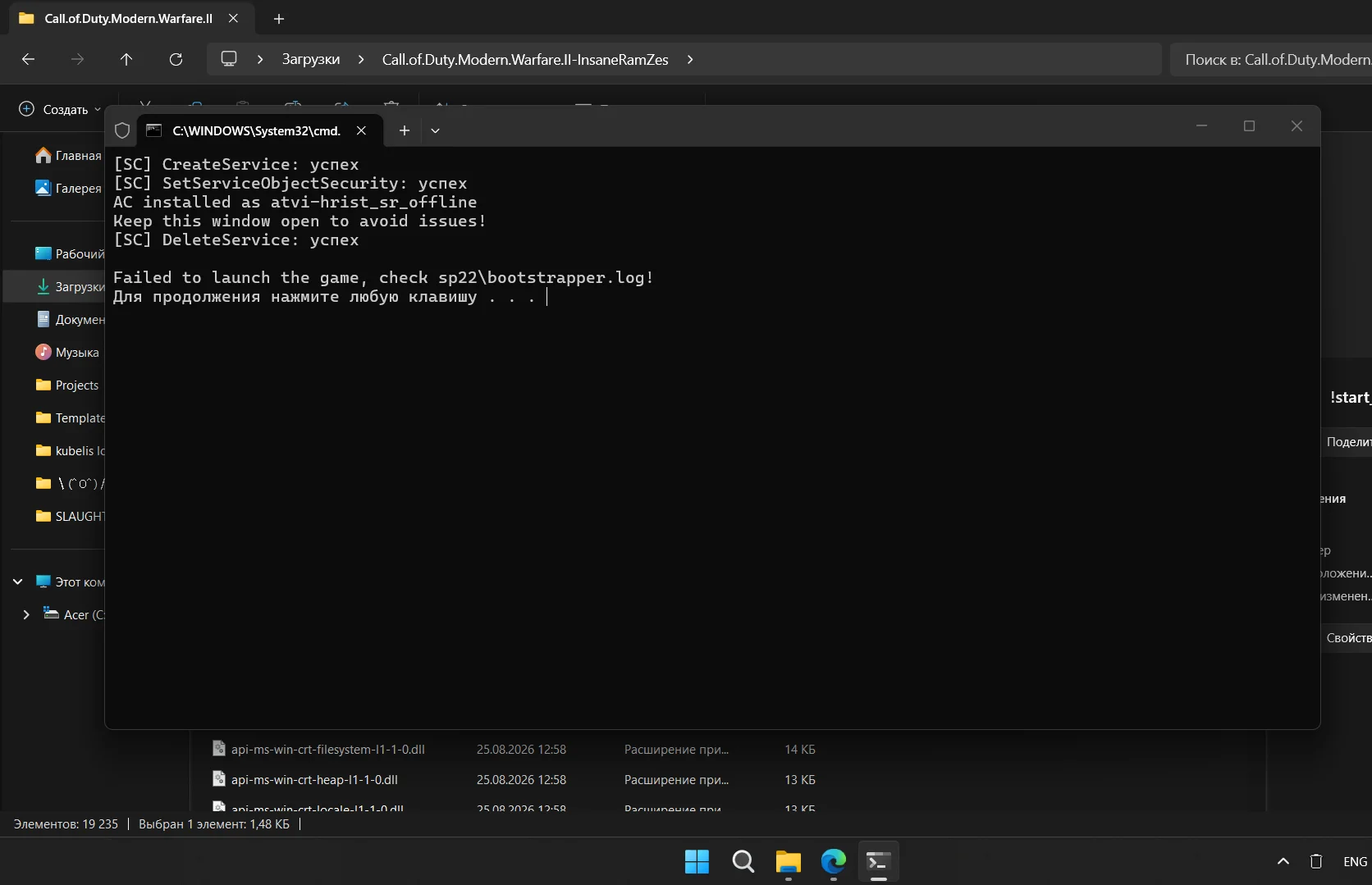Screen dimensions: 1372x885
Task: Click the PC monitor icon in address bar
Action: coord(229,59)
